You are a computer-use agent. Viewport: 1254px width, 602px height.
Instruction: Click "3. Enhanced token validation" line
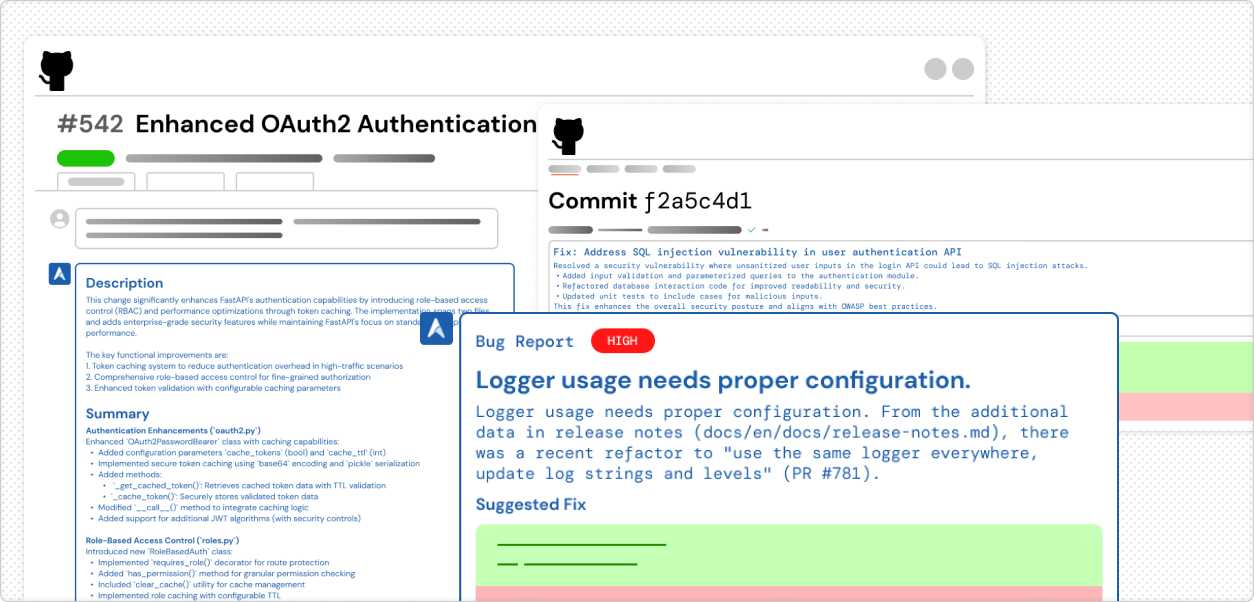[x=213, y=388]
